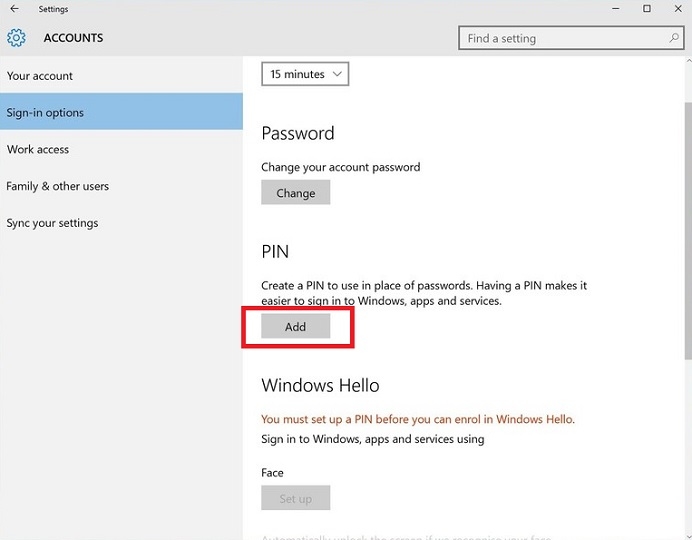Click the Windows Hello heading
This screenshot has width=692, height=540.
coord(320,385)
